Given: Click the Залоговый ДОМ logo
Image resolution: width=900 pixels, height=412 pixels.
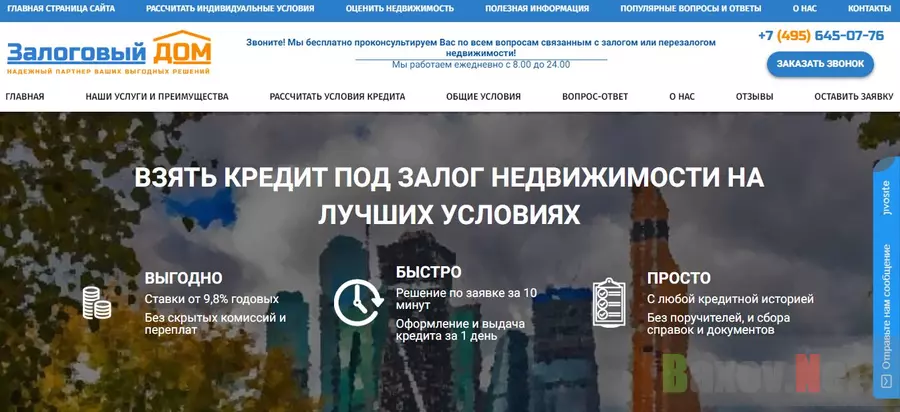Looking at the screenshot, I should click(109, 53).
